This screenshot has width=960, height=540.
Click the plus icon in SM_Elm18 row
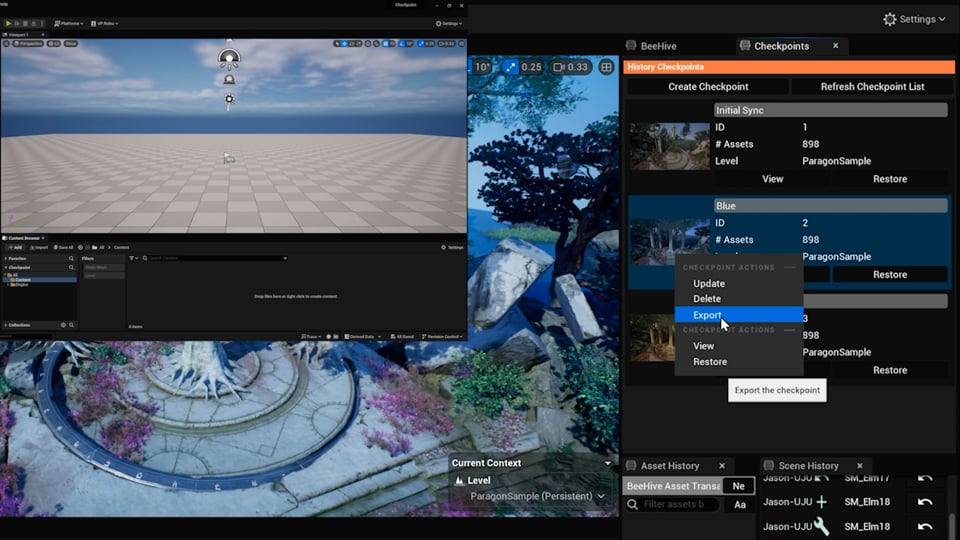click(x=822, y=502)
